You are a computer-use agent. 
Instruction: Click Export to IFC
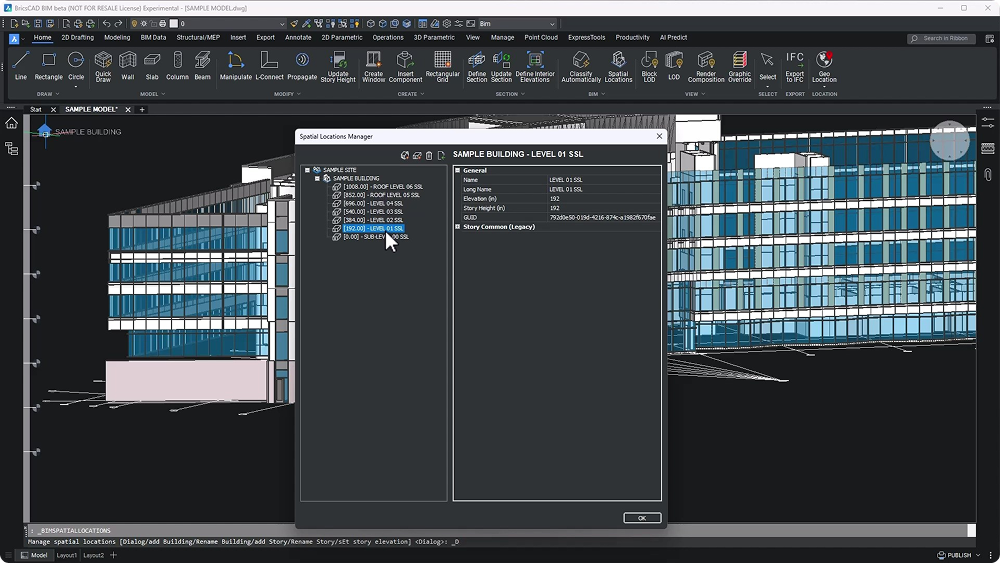[795, 67]
